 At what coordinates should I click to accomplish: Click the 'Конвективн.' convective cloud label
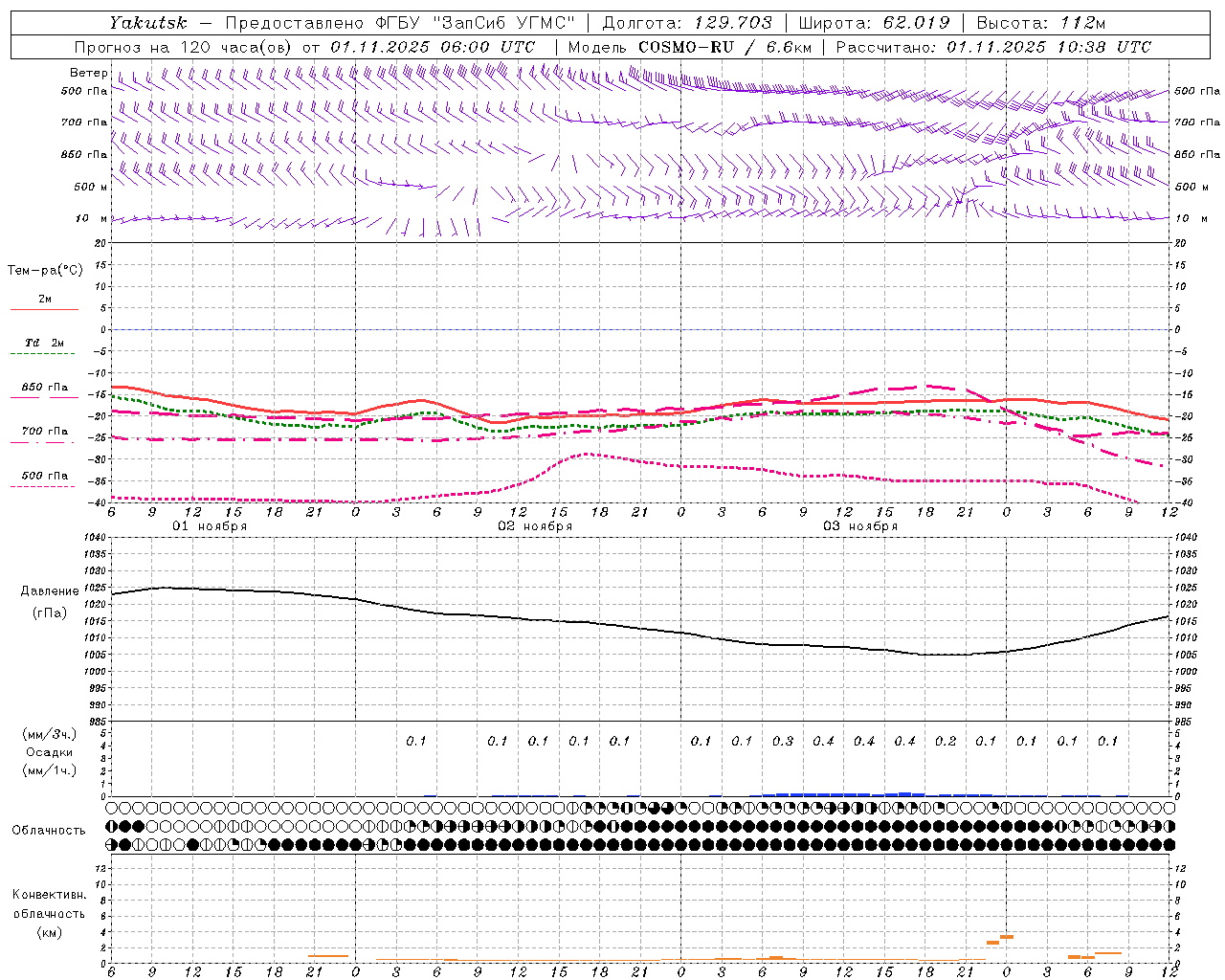49,895
